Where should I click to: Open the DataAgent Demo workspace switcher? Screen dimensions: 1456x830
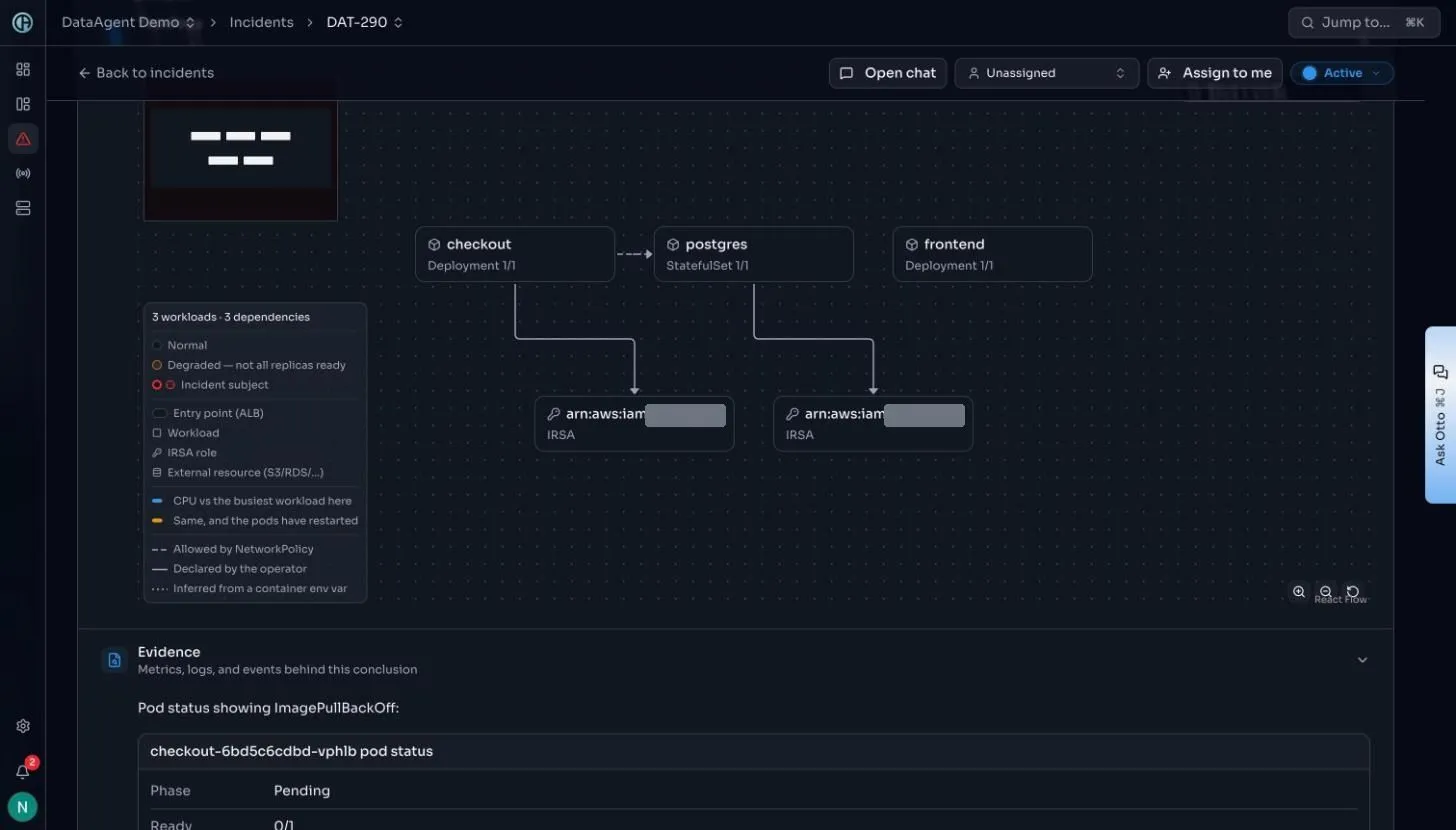(128, 22)
